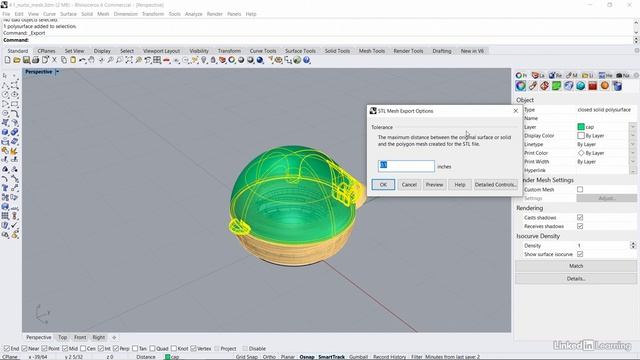This screenshot has width=640, height=360.
Task: Switch to the Mesh Tools toolbar tab
Action: [372, 51]
